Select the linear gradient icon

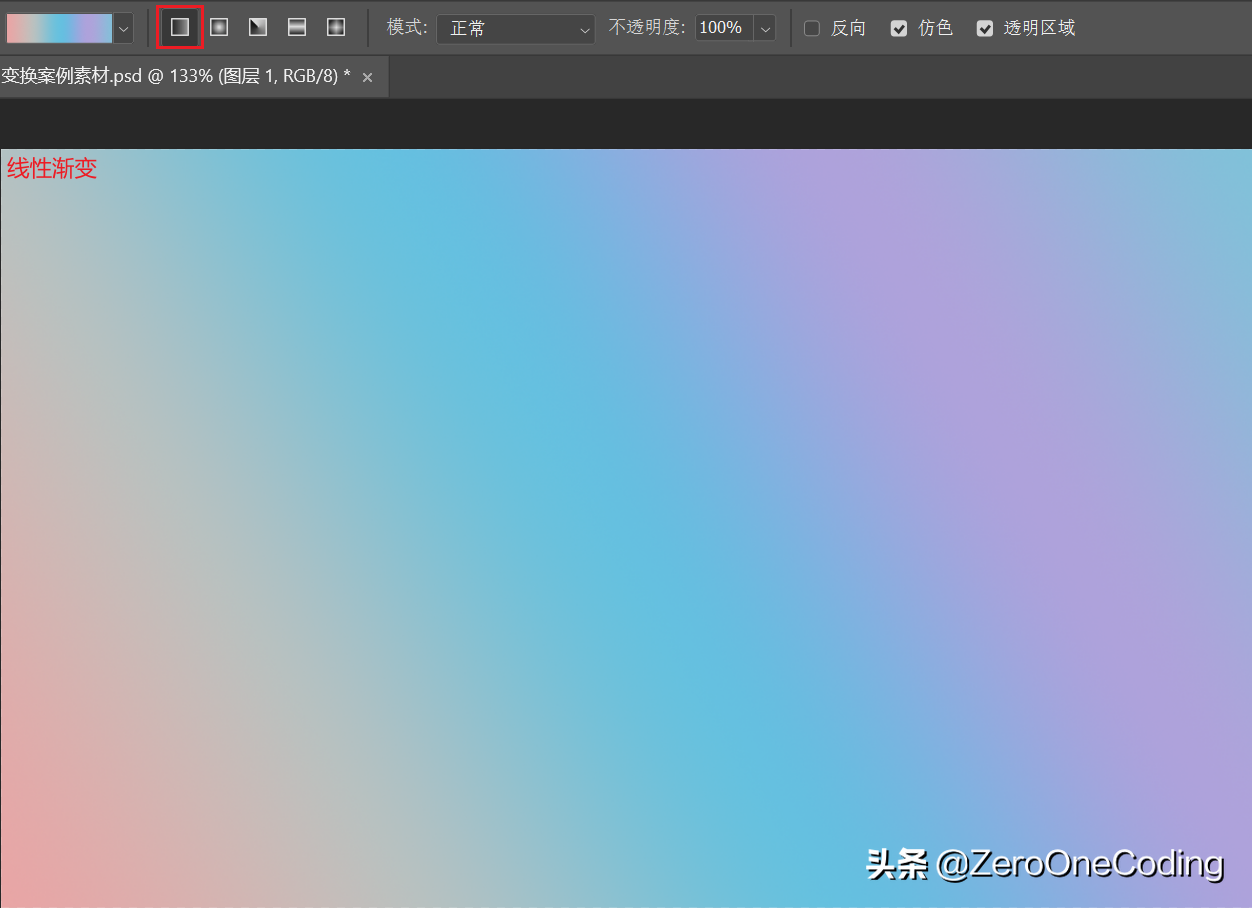point(180,28)
